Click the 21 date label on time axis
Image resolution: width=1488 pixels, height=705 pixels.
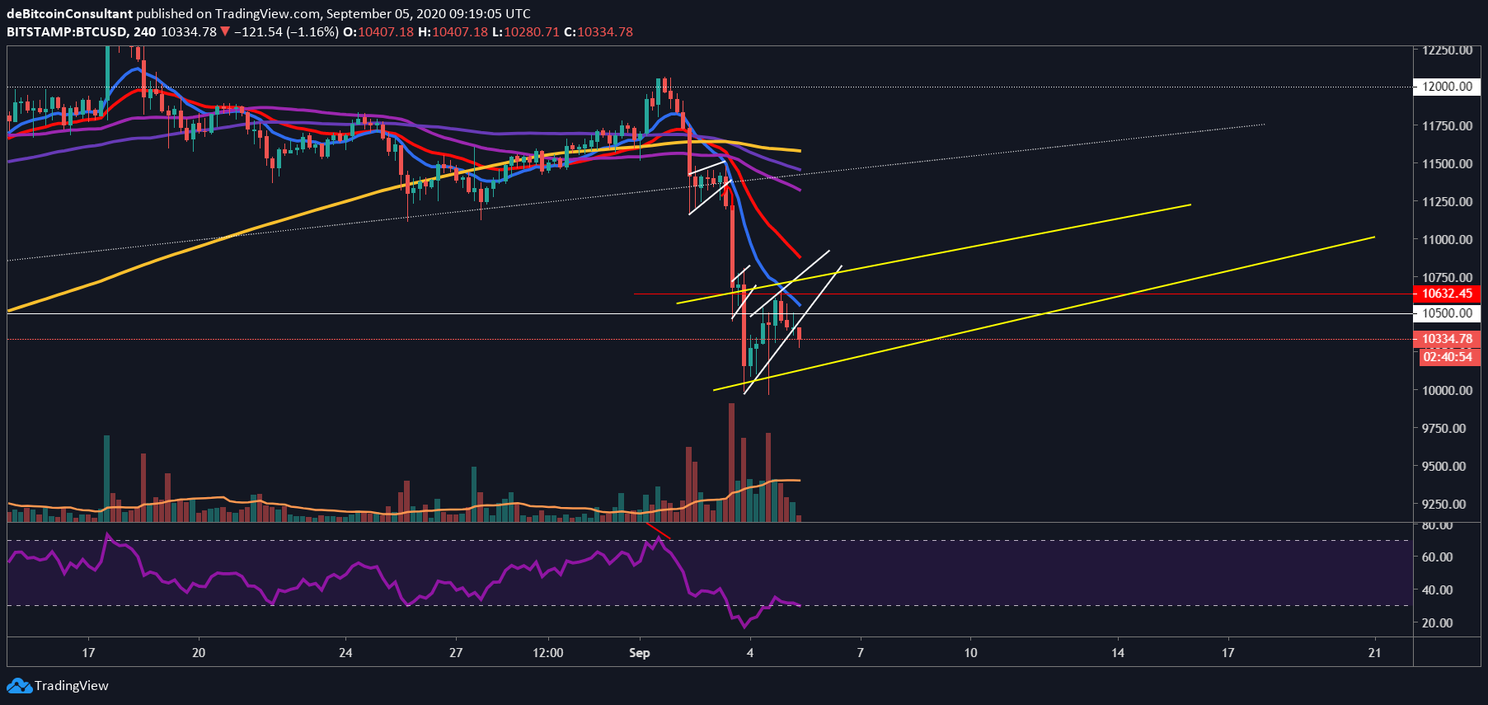click(1375, 652)
